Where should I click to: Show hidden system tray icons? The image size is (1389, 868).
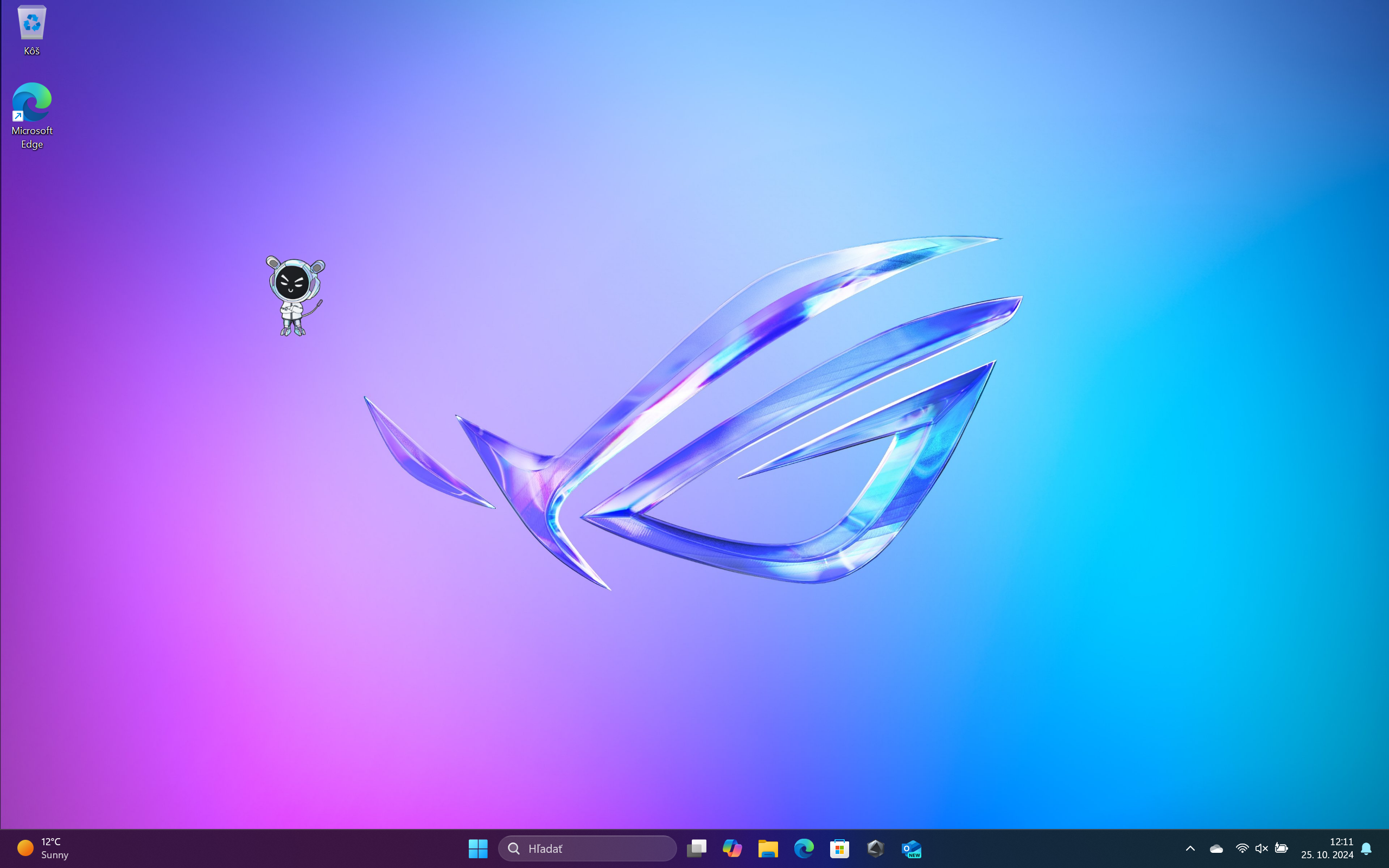coord(1190,848)
